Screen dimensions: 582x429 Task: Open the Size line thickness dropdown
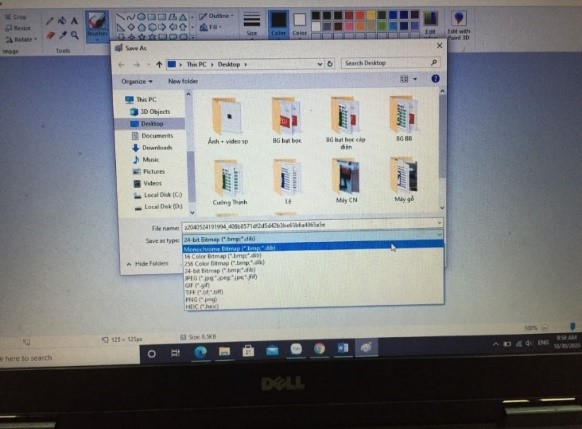pyautogui.click(x=251, y=24)
